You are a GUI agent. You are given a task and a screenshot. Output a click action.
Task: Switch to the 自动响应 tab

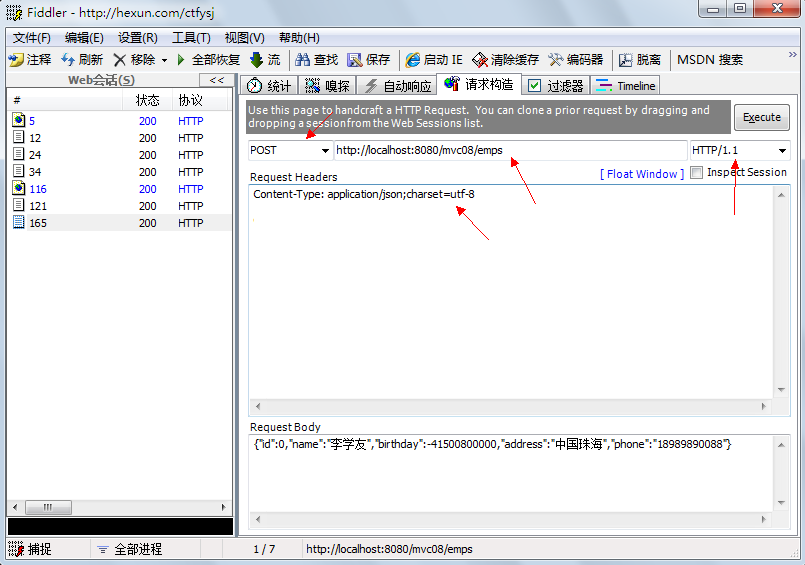[x=397, y=86]
